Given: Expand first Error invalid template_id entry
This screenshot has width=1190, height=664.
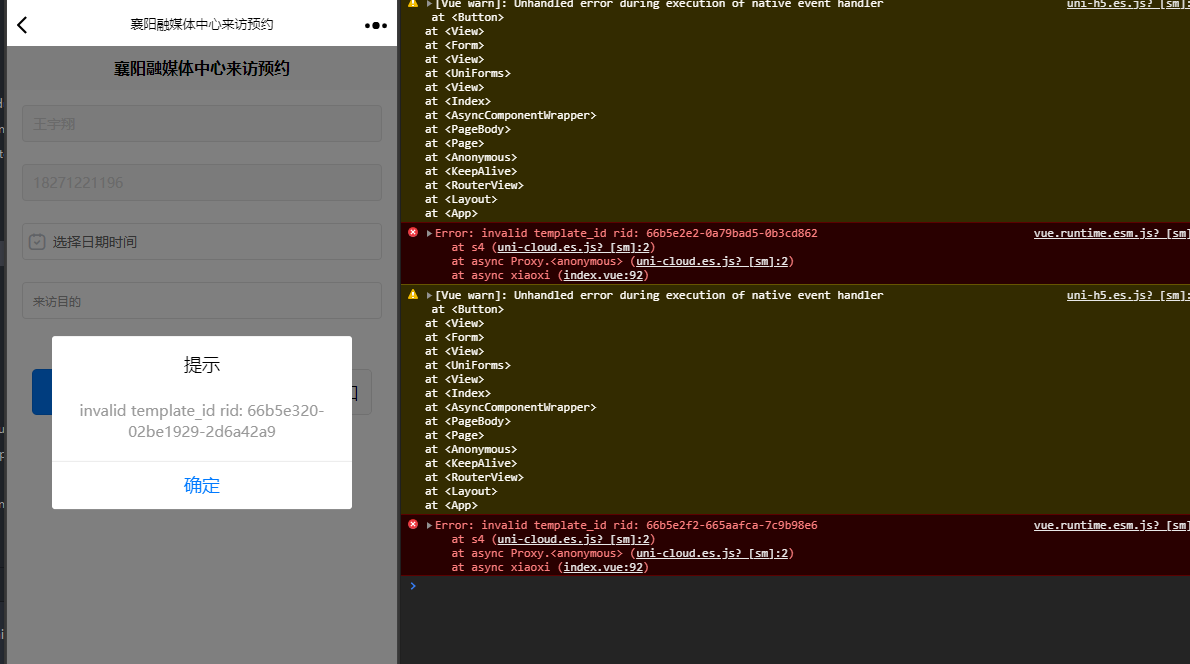Looking at the screenshot, I should 429,233.
